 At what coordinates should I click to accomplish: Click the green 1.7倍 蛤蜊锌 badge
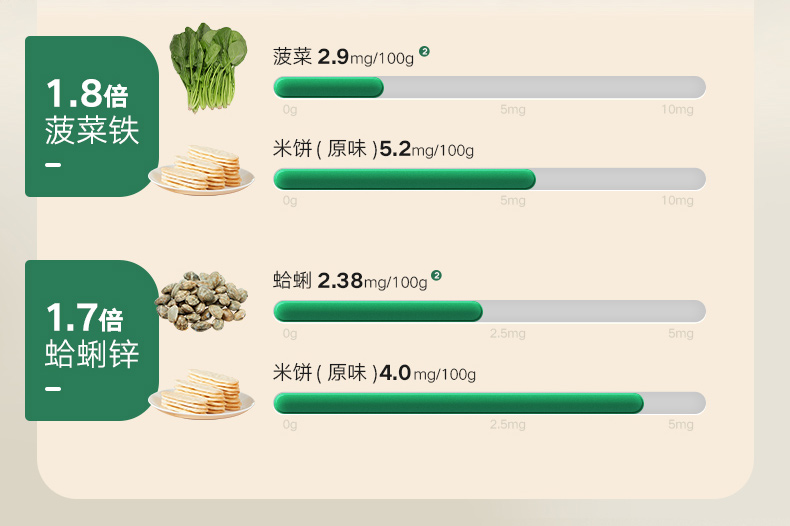coord(92,340)
